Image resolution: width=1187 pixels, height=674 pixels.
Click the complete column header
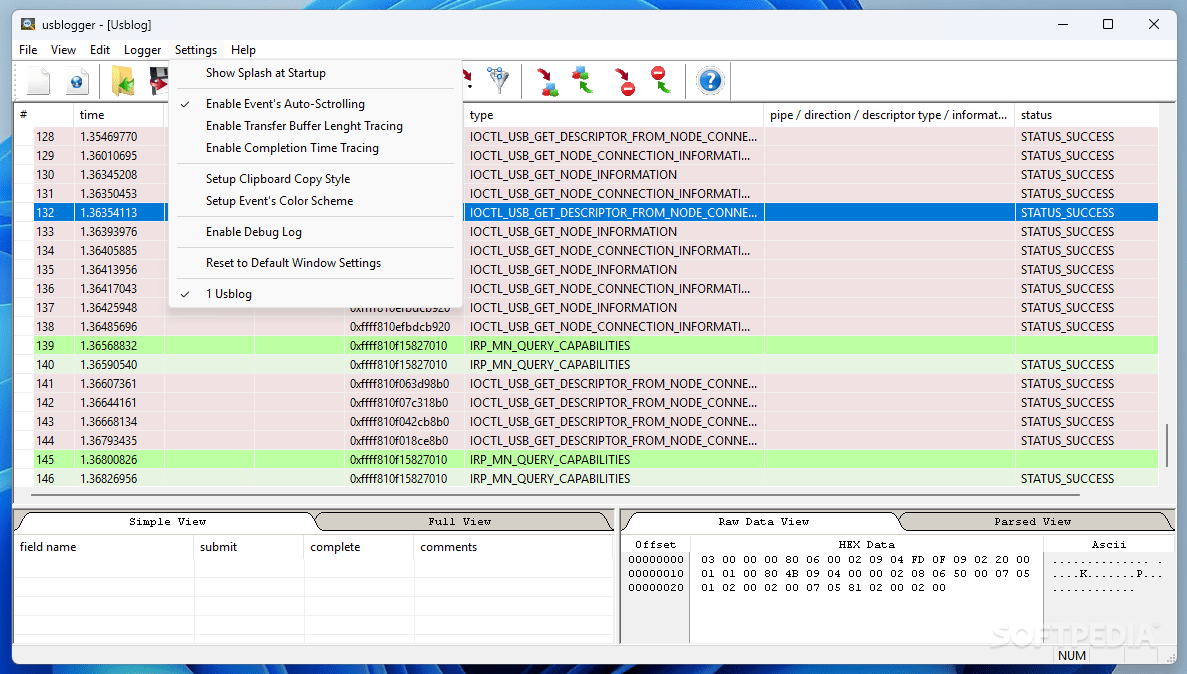359,547
